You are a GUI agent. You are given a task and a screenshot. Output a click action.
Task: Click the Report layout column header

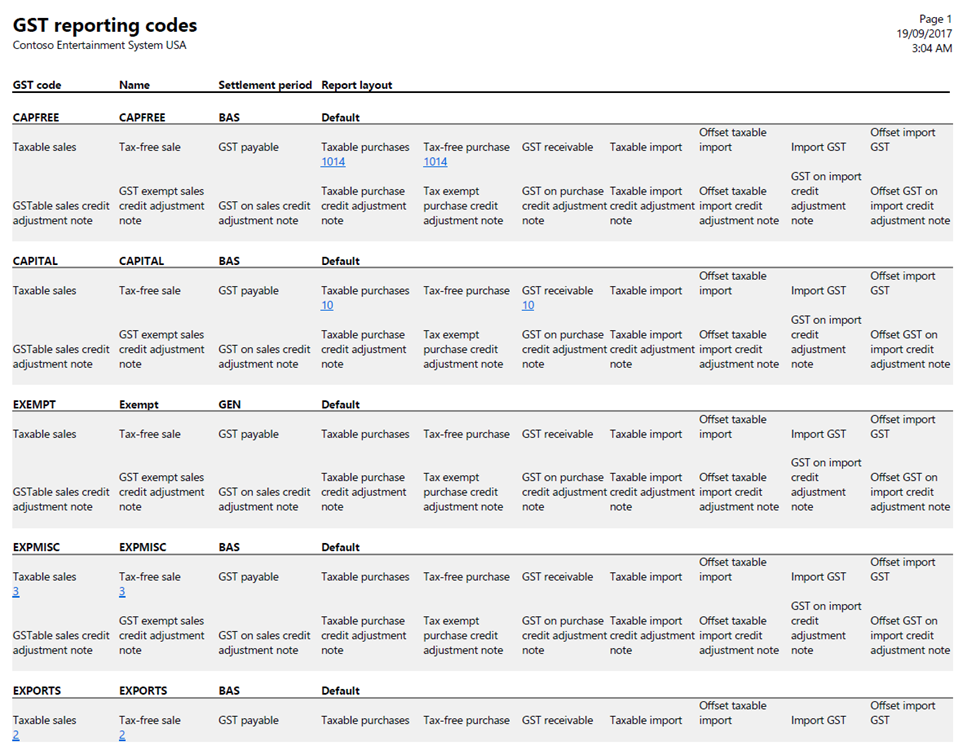tap(357, 85)
